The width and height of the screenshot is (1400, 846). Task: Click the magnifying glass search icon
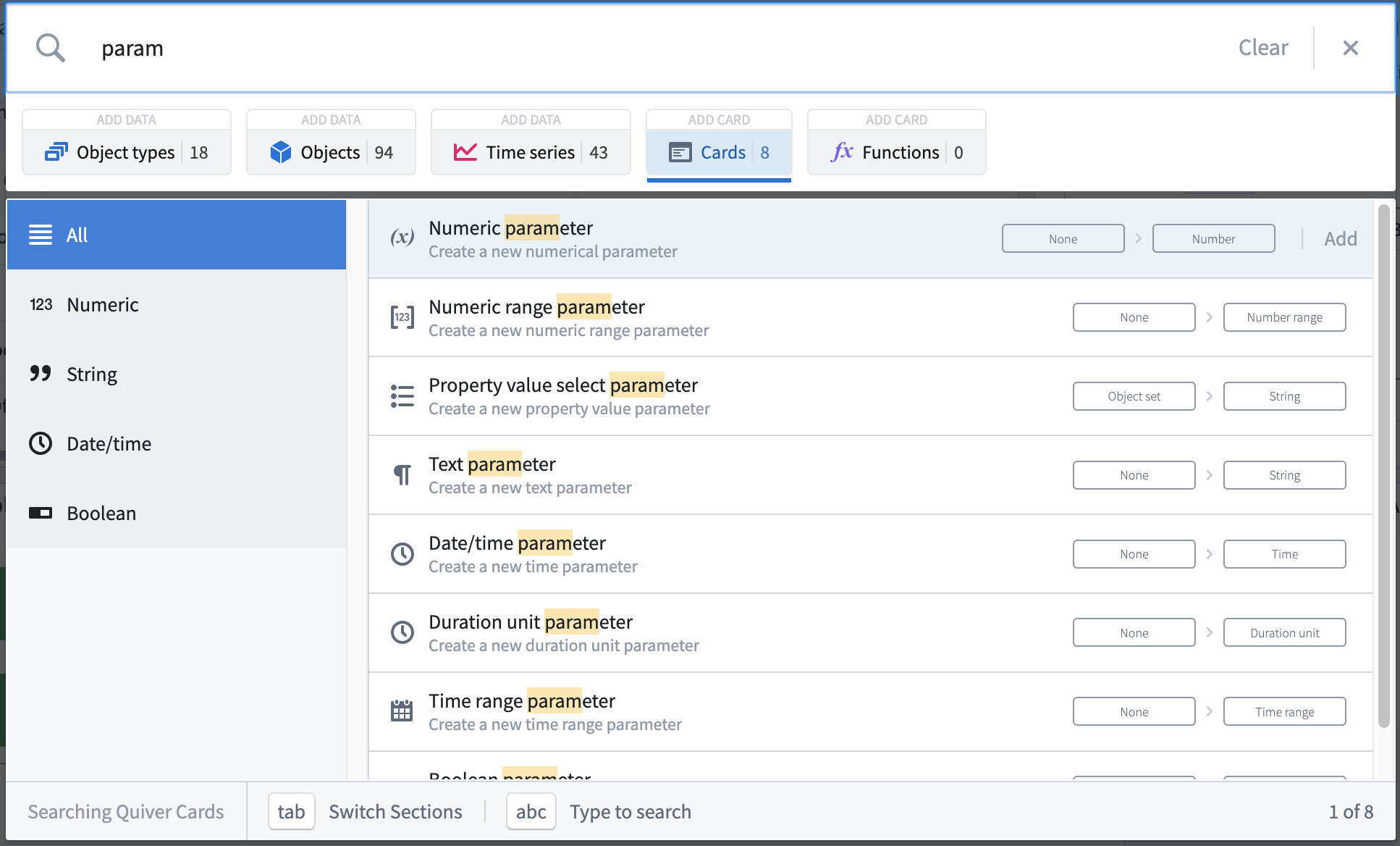(51, 48)
